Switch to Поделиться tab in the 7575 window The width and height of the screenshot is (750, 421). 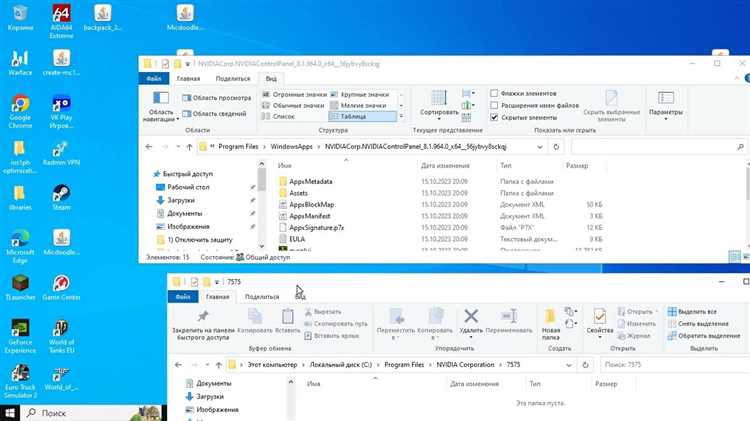(262, 297)
